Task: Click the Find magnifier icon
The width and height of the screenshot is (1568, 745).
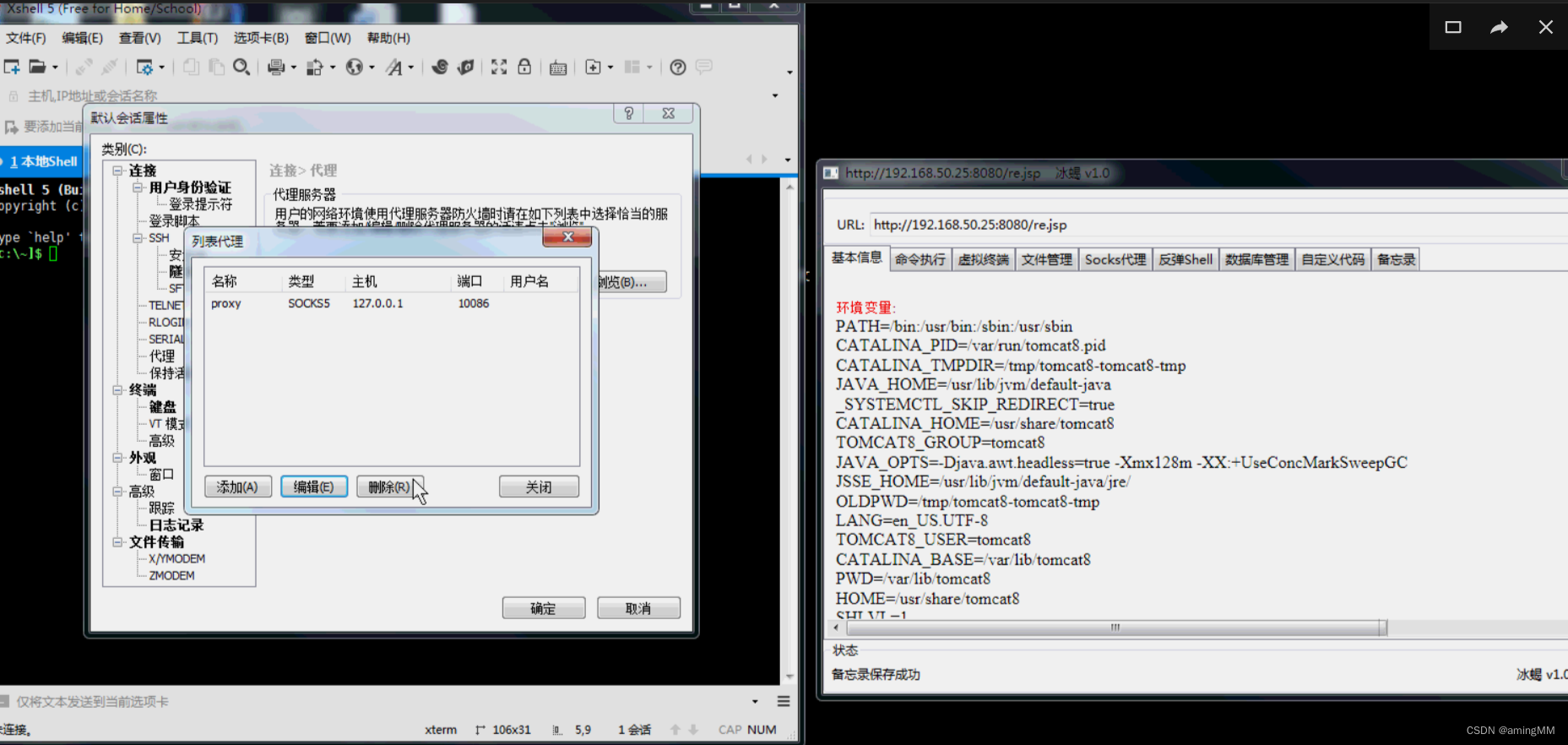Action: pyautogui.click(x=241, y=67)
